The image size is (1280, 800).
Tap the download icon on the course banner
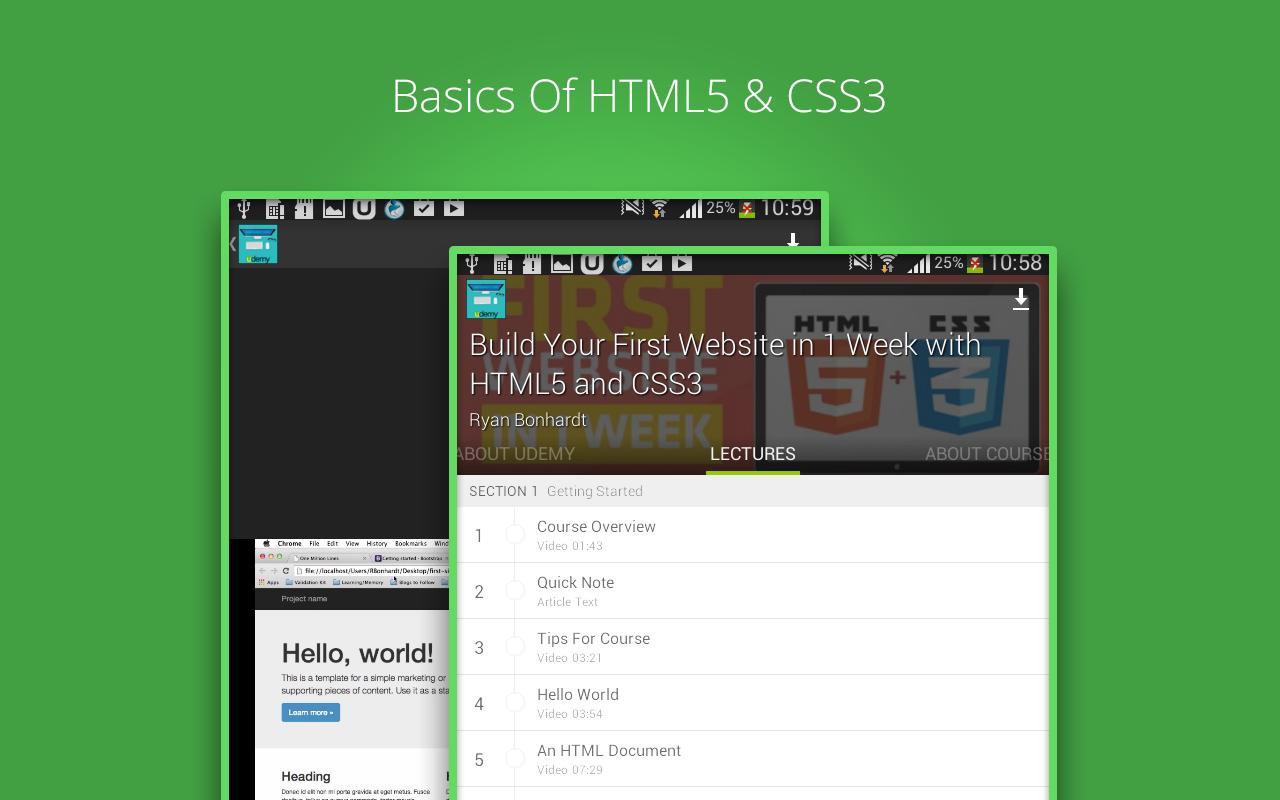[1021, 299]
